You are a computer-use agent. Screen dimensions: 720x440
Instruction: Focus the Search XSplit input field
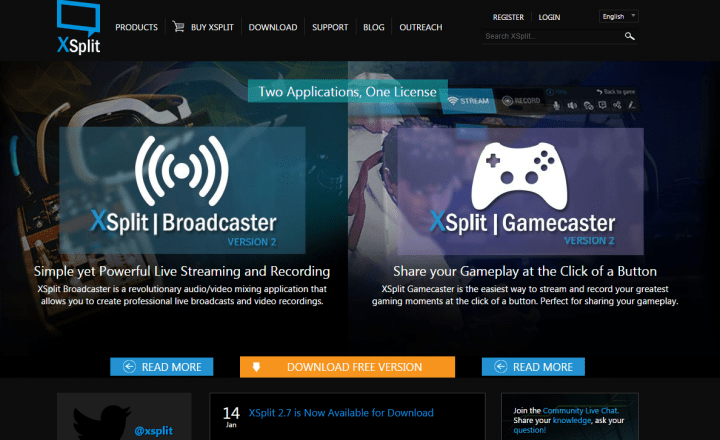pos(552,36)
